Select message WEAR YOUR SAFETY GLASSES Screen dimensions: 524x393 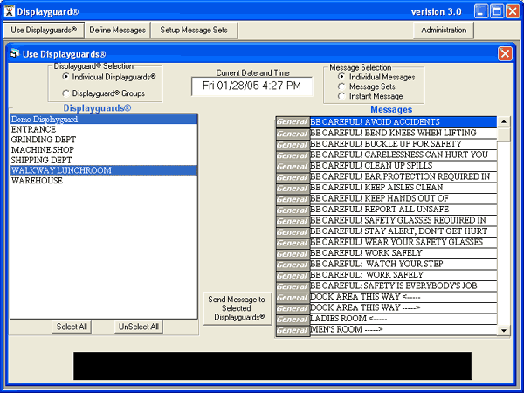(403, 242)
